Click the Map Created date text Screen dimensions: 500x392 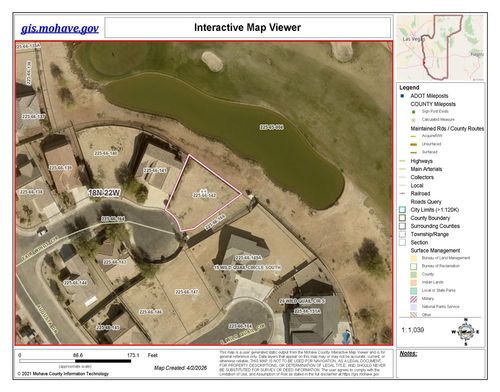[180, 368]
